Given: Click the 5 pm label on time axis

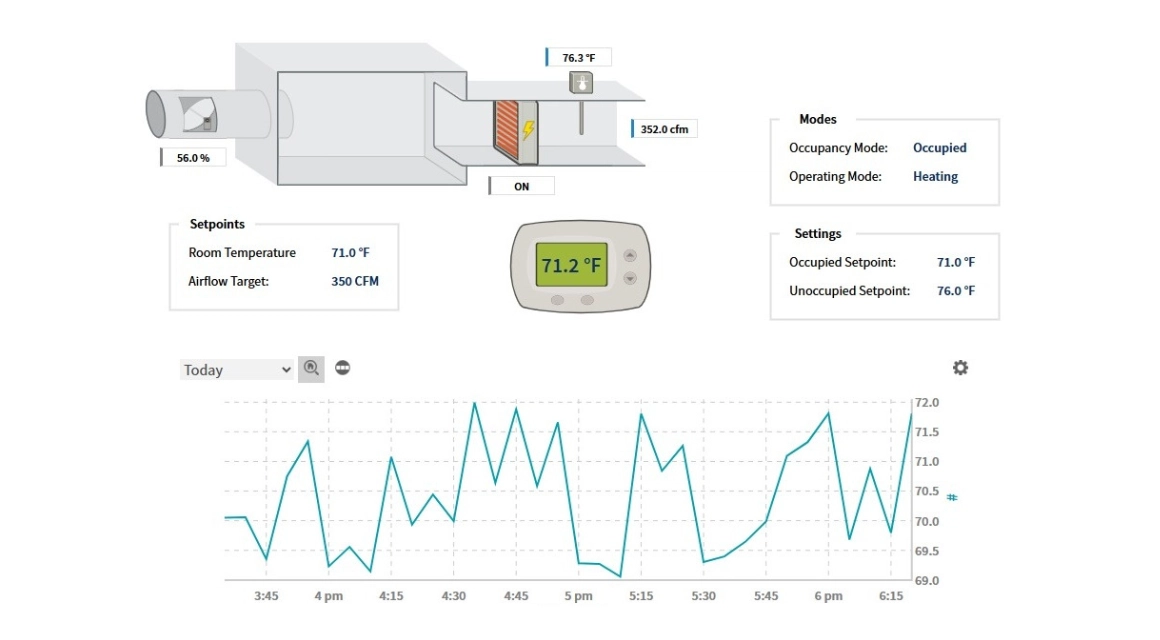Looking at the screenshot, I should click(579, 596).
